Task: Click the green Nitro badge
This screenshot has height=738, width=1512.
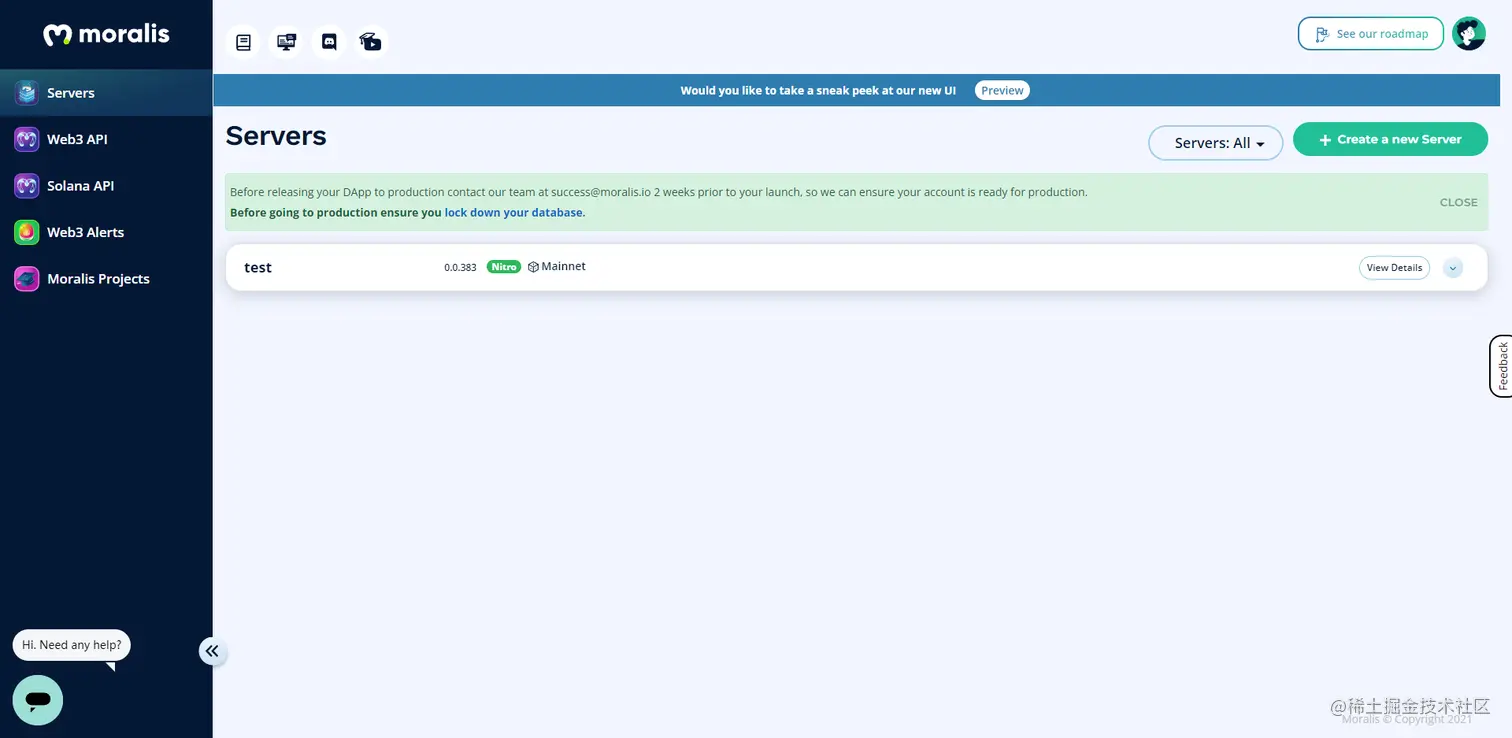Action: point(504,267)
